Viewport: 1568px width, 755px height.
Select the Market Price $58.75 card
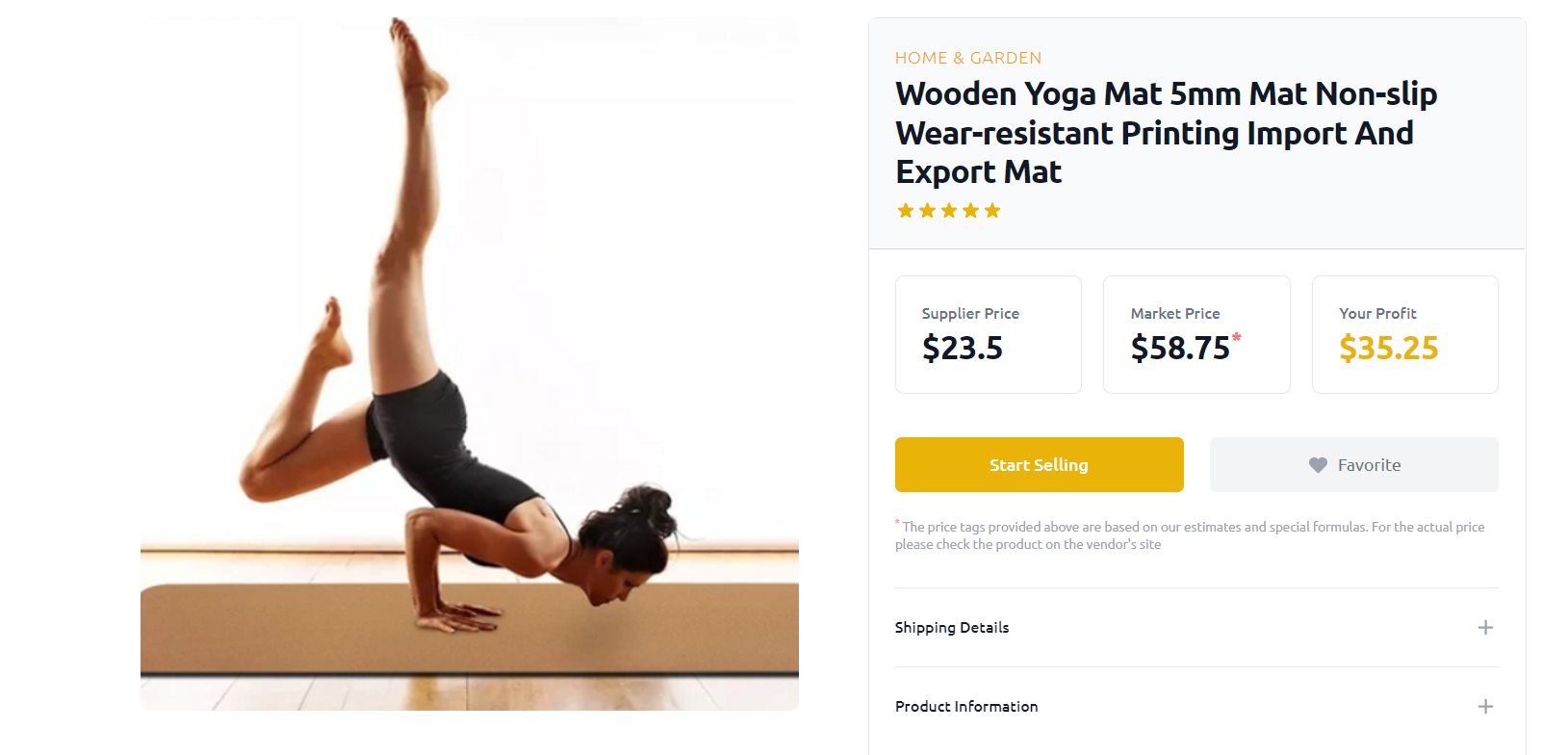tap(1196, 335)
